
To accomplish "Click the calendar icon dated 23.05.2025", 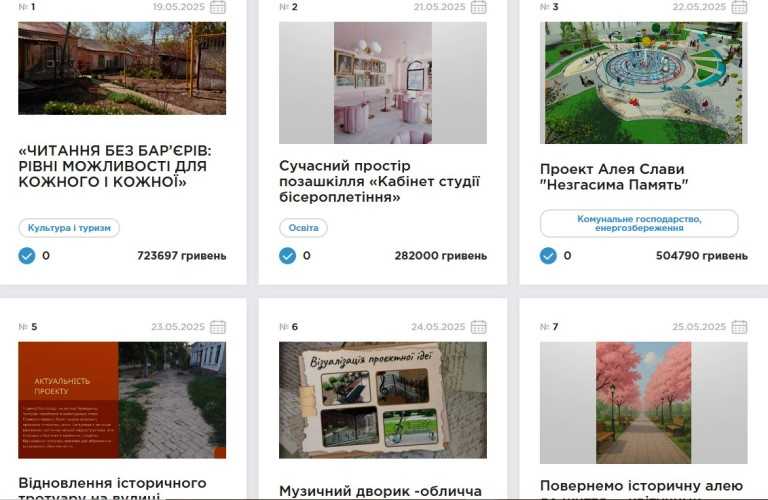I will tap(218, 327).
